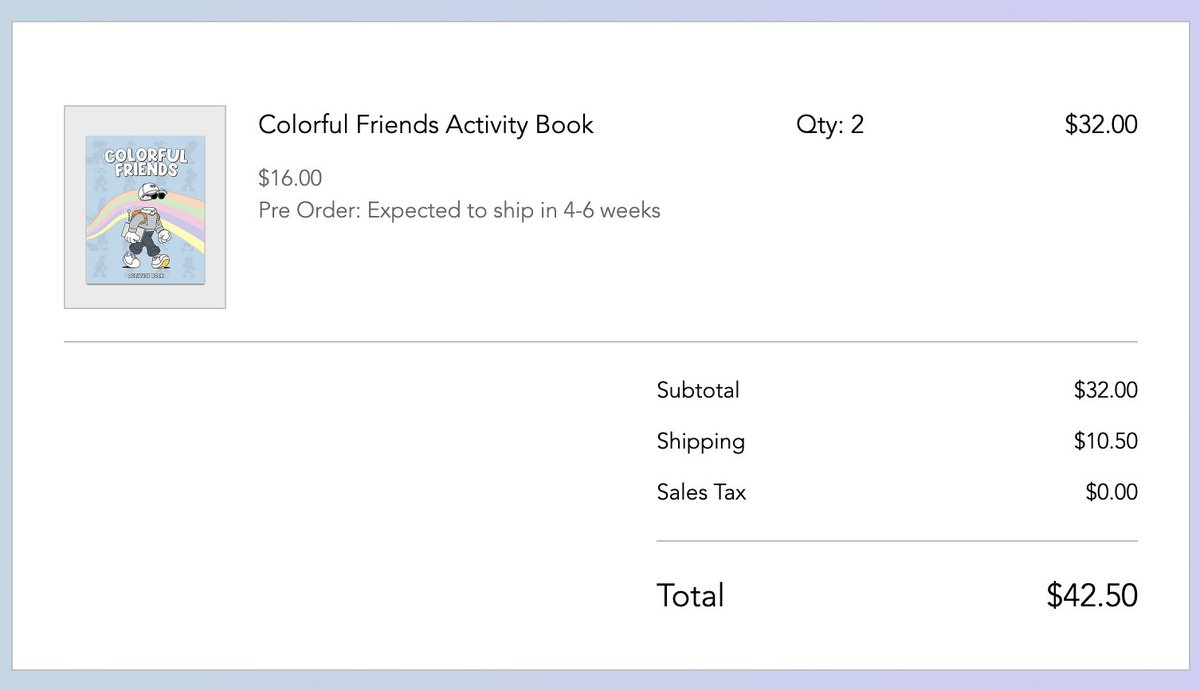Click the Colorful Friends Activity Book title
1200x690 pixels.
[426, 125]
